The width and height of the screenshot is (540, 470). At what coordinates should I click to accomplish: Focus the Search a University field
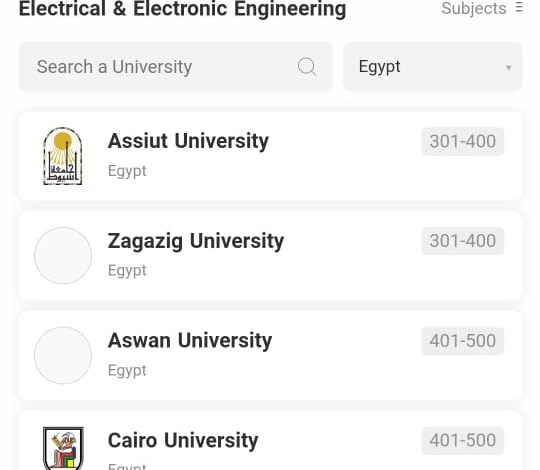coord(175,67)
